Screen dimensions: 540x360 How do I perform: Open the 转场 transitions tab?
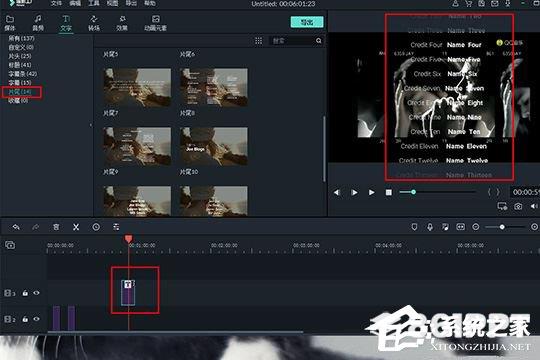tap(94, 23)
